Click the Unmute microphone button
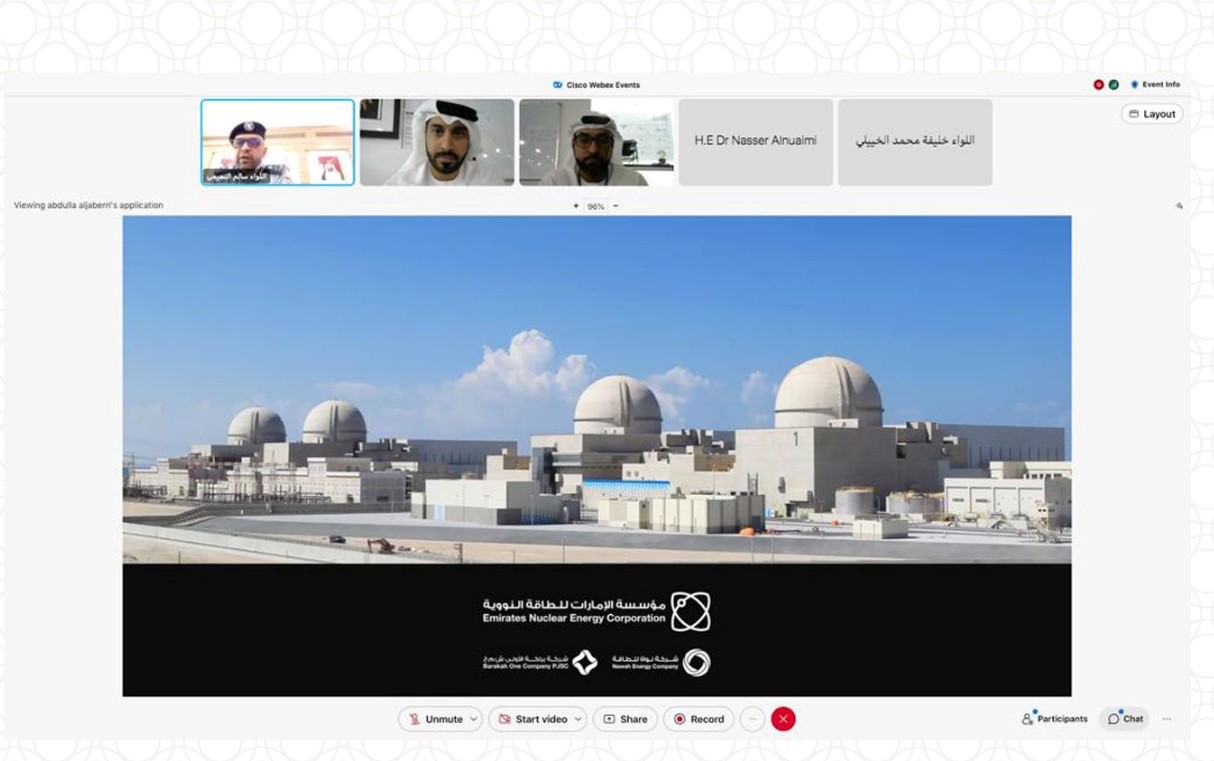The height and width of the screenshot is (761, 1214). click(x=435, y=719)
